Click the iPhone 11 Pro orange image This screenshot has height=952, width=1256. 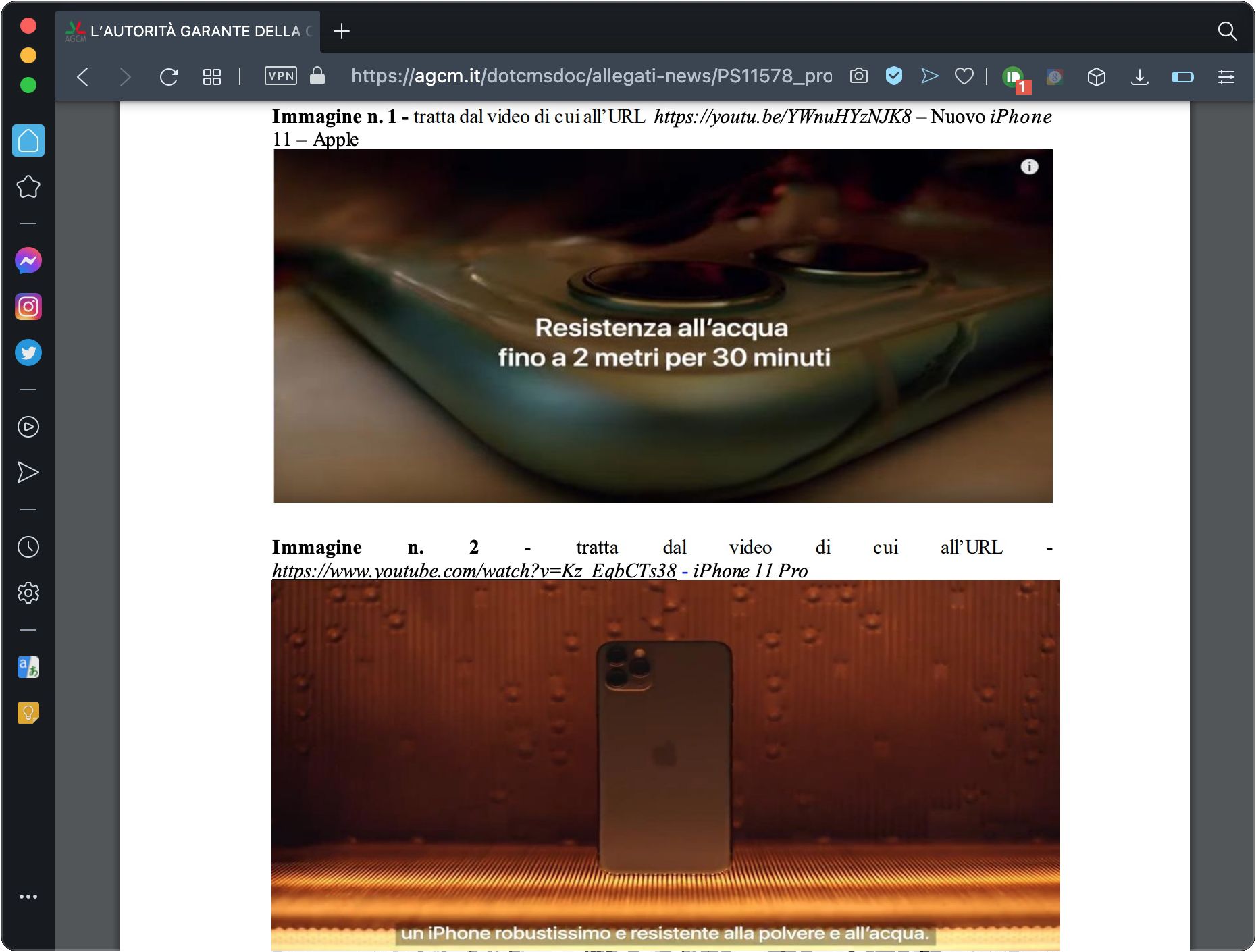[666, 765]
